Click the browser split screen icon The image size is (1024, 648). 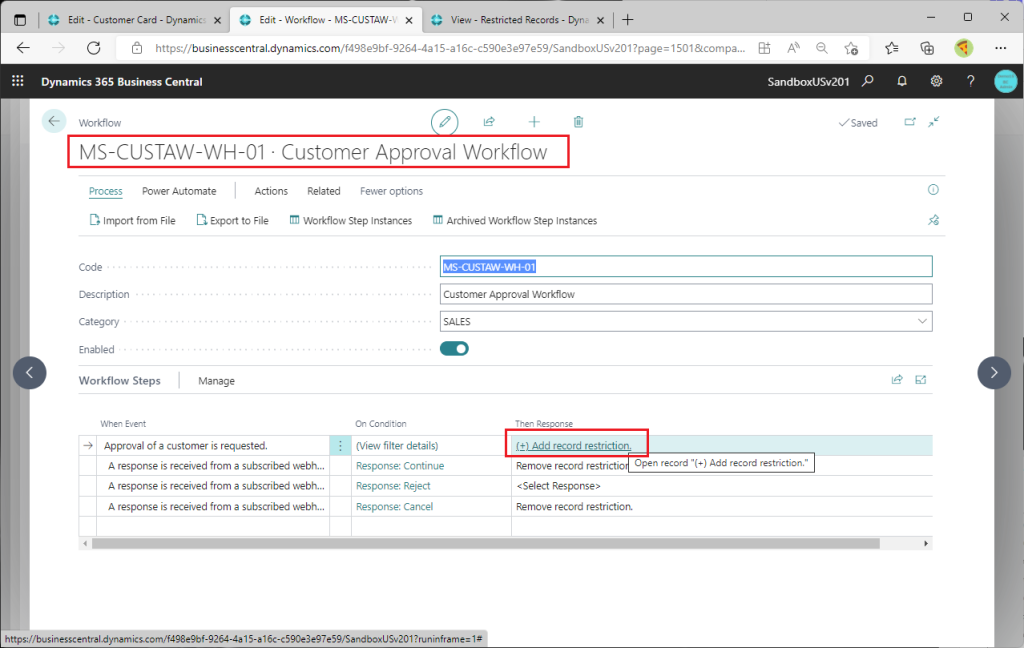764,48
